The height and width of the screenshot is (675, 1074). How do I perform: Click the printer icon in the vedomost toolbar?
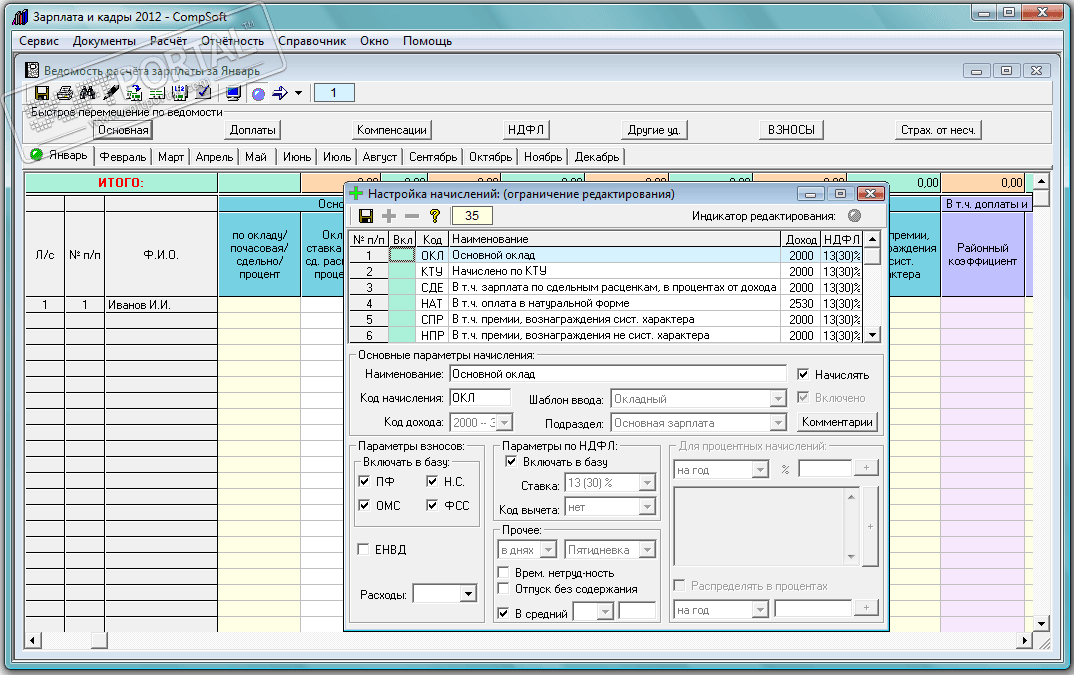(x=65, y=93)
